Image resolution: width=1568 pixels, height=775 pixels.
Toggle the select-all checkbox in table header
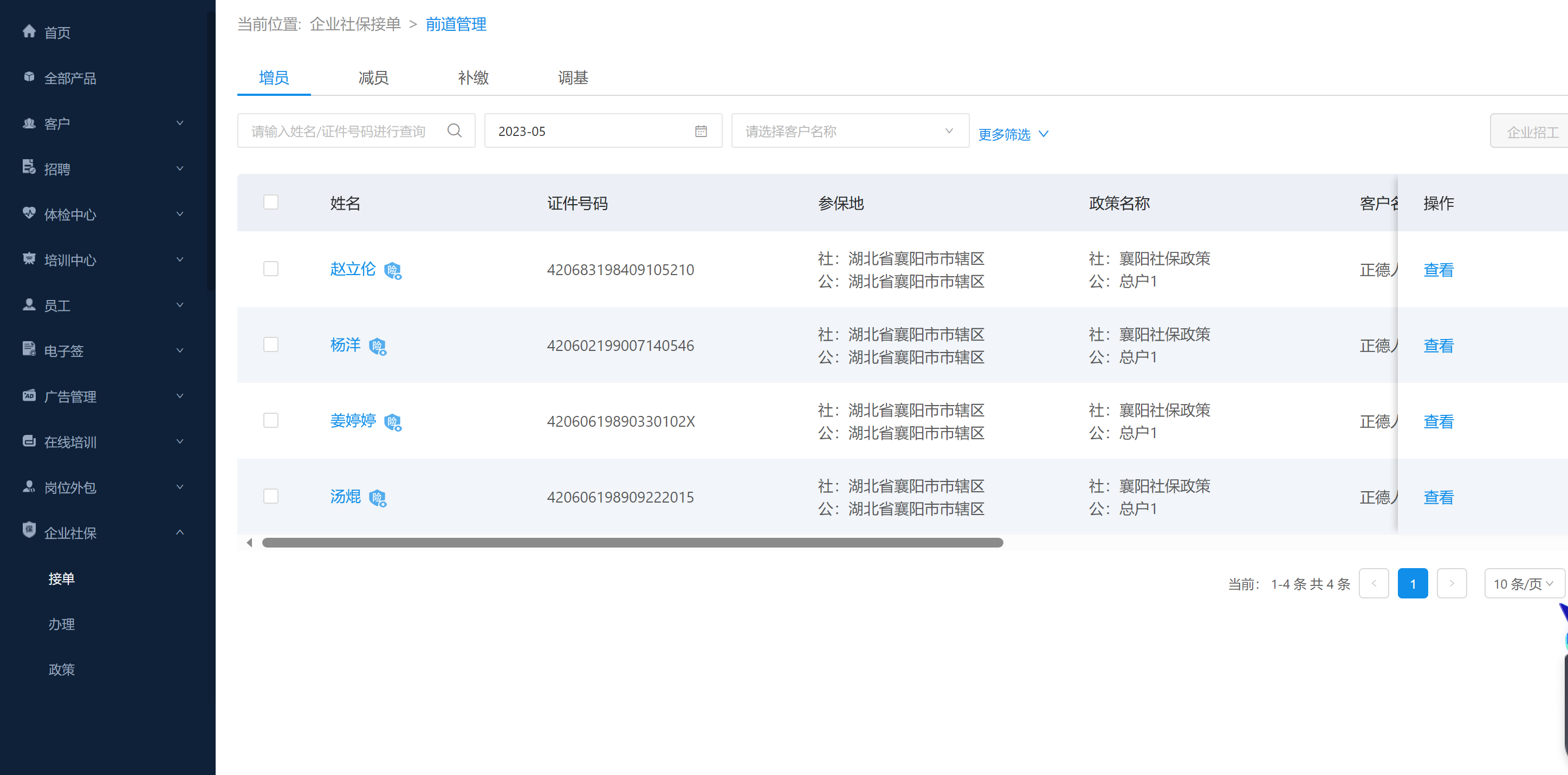point(271,202)
